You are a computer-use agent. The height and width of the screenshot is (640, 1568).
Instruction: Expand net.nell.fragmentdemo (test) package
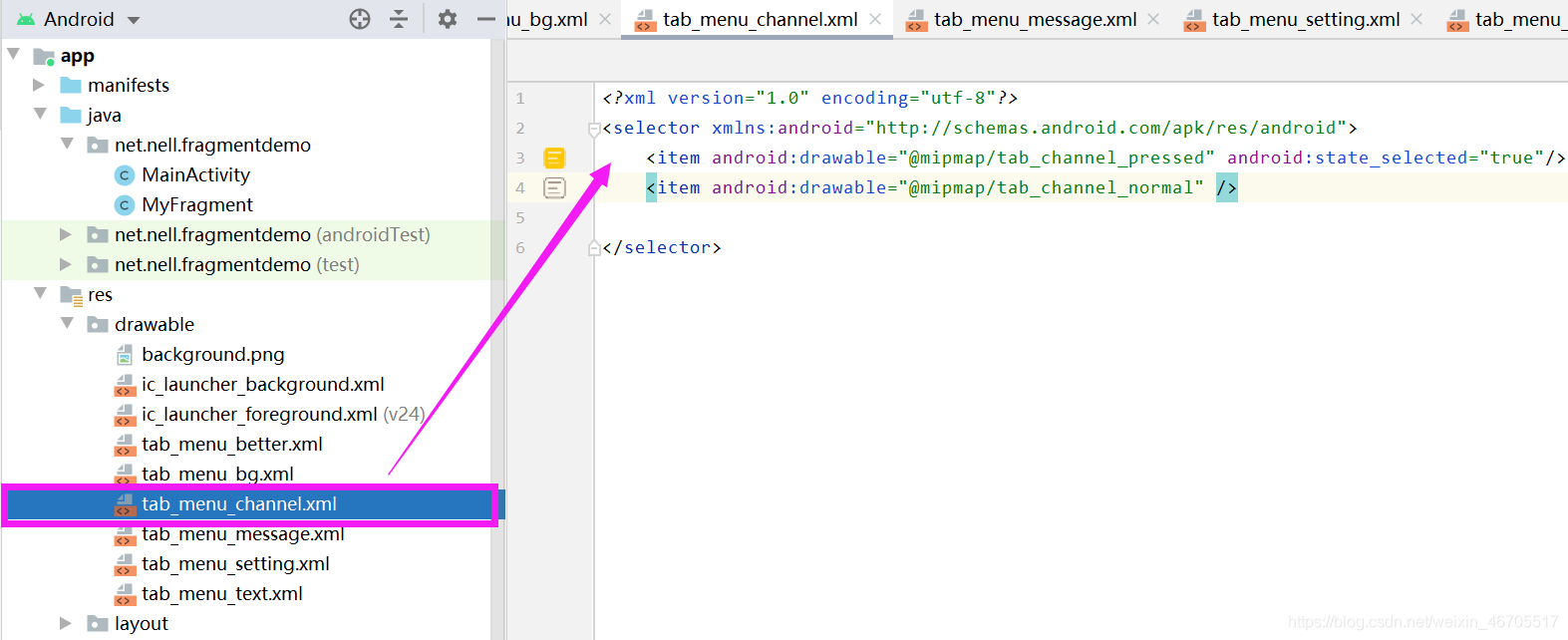click(x=66, y=264)
